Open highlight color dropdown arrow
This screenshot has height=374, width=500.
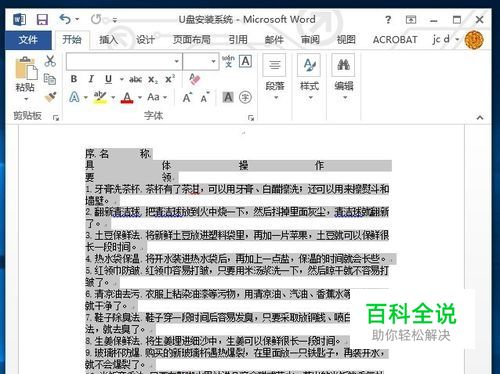[x=113, y=97]
